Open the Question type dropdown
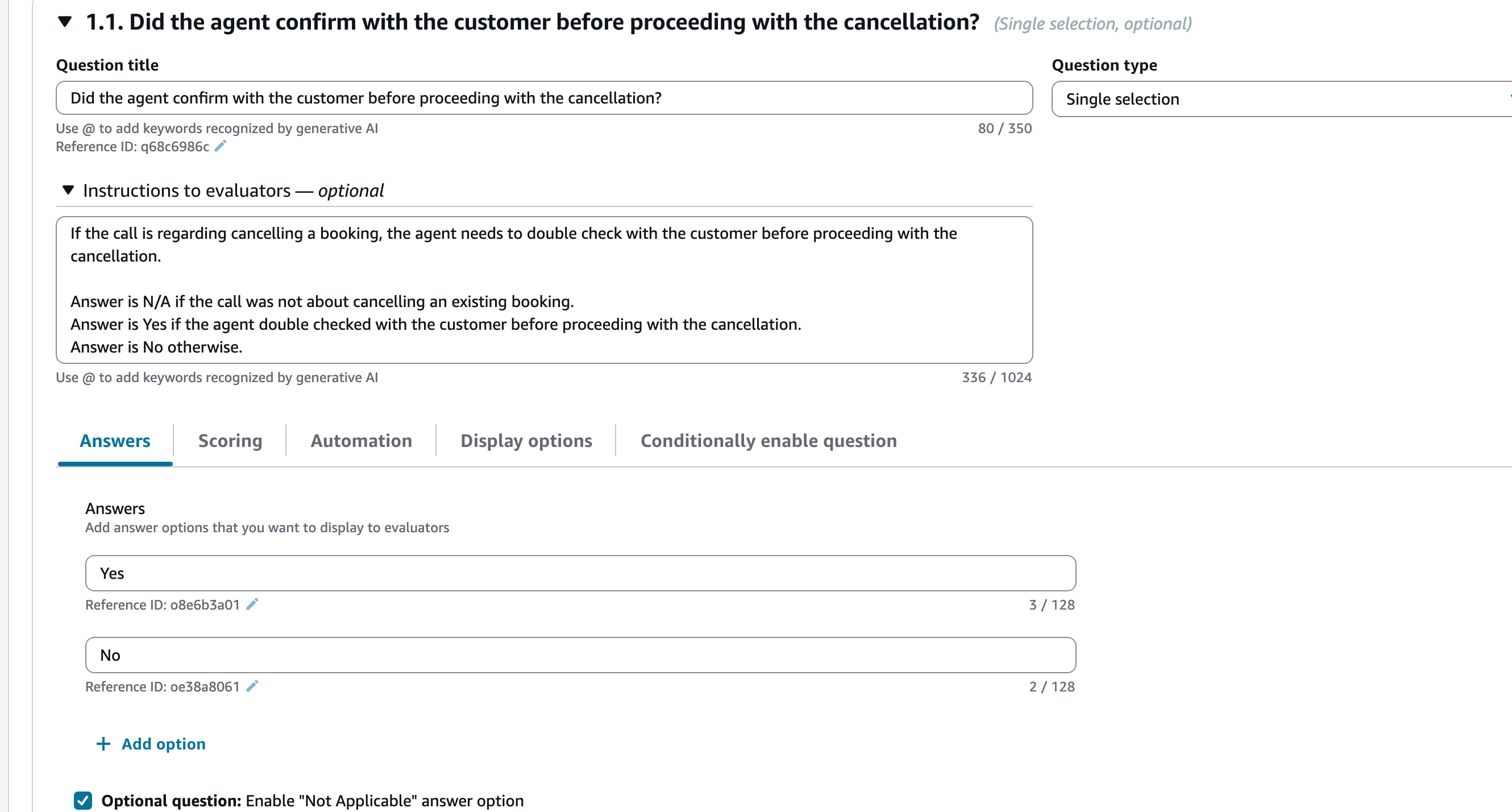This screenshot has height=812, width=1512. click(x=1281, y=98)
